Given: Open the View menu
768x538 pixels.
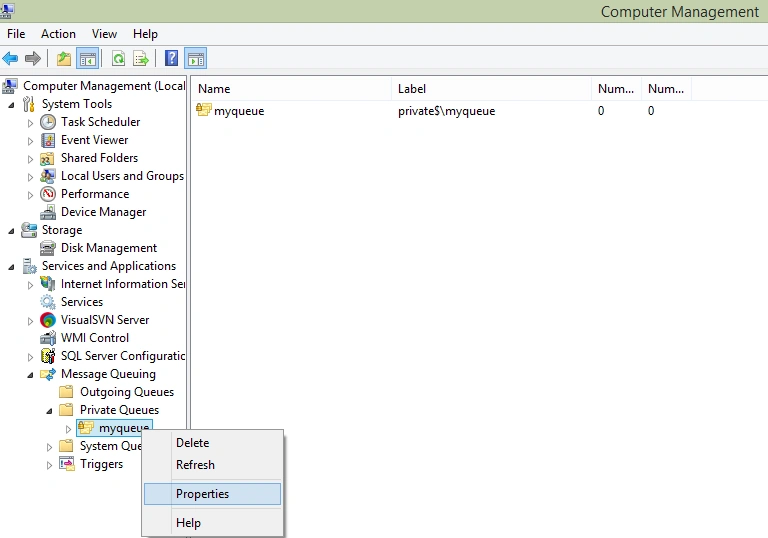Looking at the screenshot, I should 104,34.
